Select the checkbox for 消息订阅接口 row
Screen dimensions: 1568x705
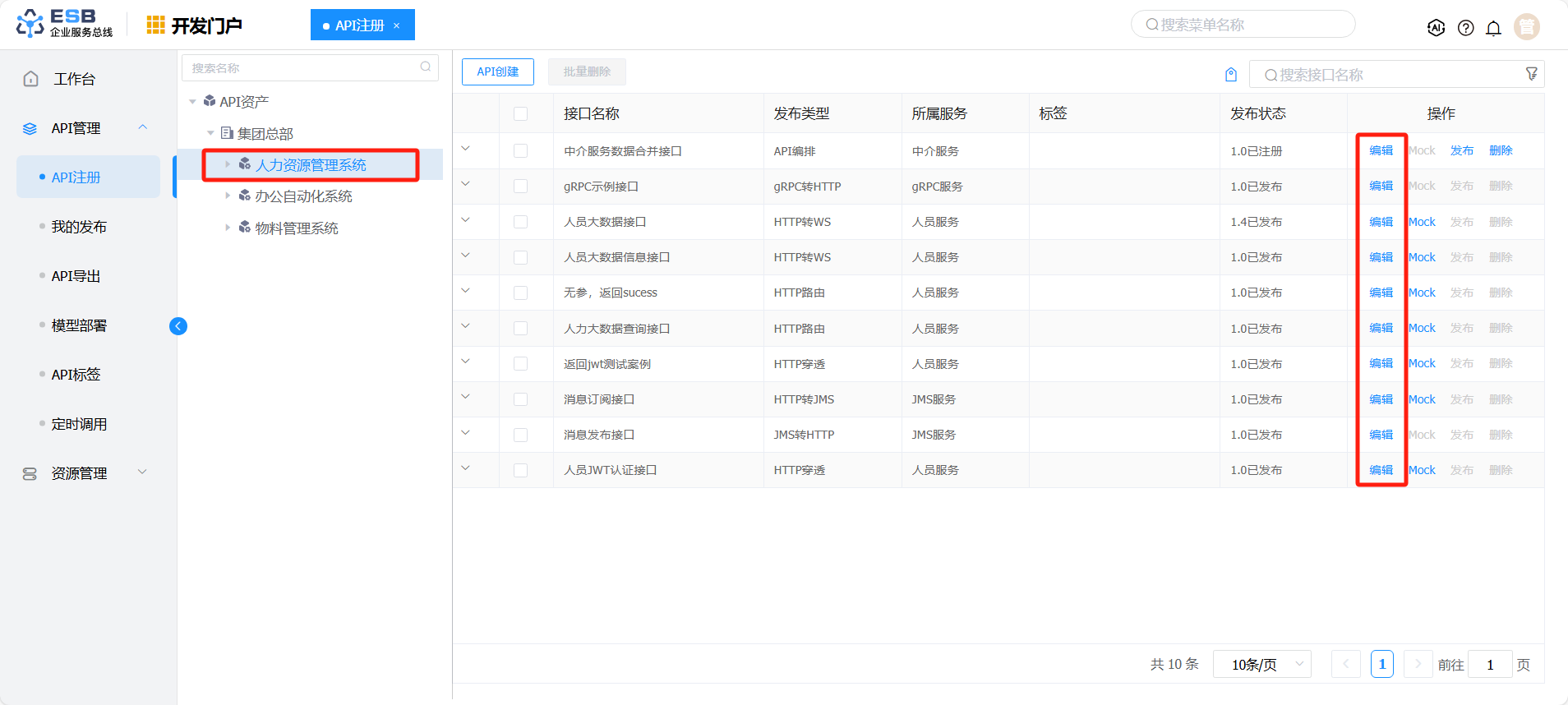(x=520, y=399)
